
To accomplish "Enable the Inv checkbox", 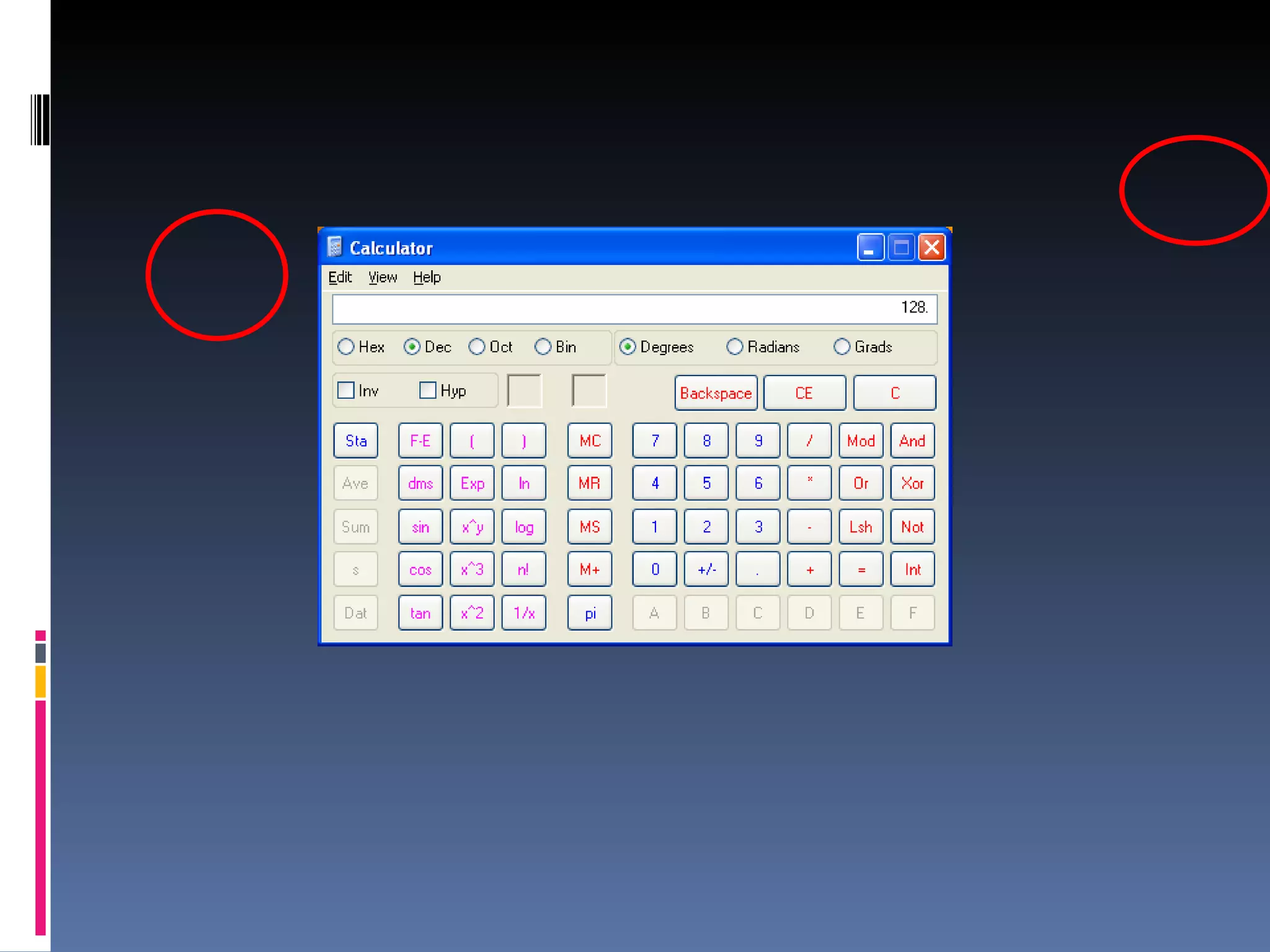I will coord(346,390).
